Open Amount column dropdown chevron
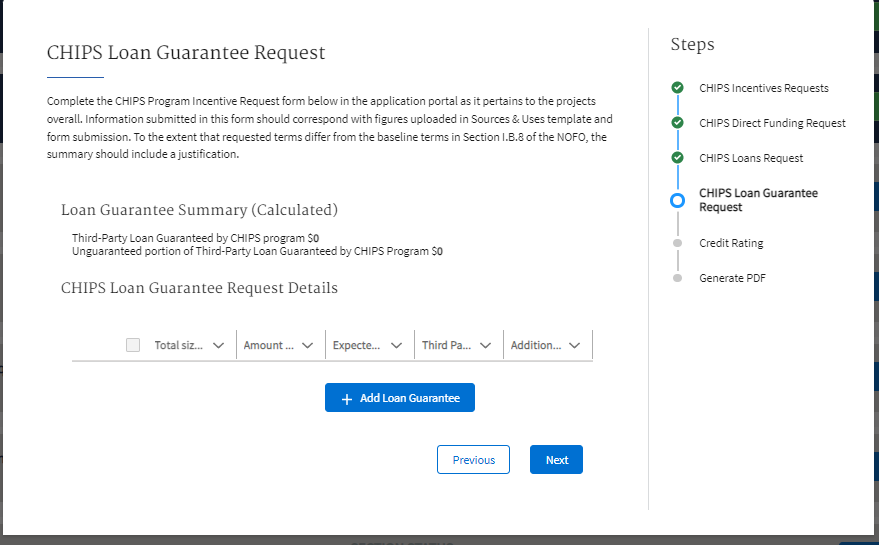The height and width of the screenshot is (545, 879). (307, 345)
